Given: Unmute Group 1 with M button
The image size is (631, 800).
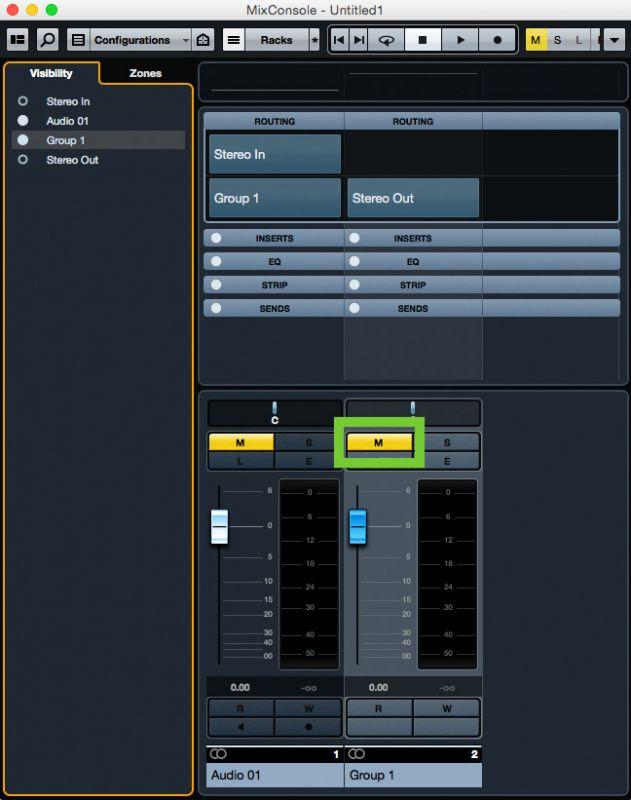Looking at the screenshot, I should 379,442.
